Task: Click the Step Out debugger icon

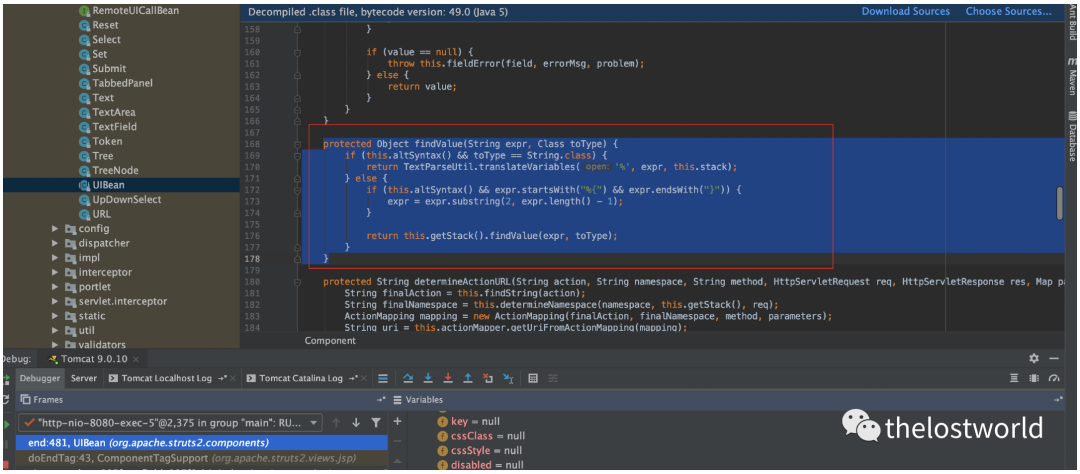Action: pos(468,379)
